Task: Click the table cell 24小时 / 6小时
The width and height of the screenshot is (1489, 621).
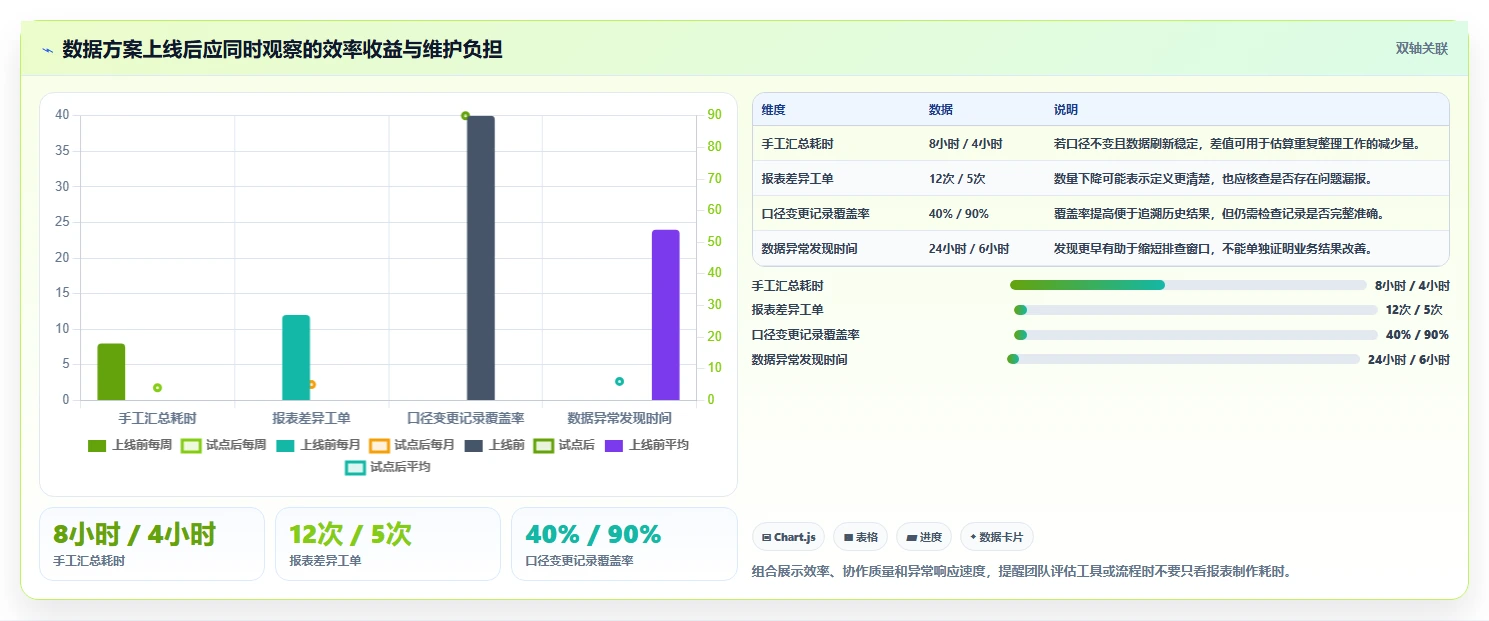Action: pyautogui.click(x=969, y=249)
